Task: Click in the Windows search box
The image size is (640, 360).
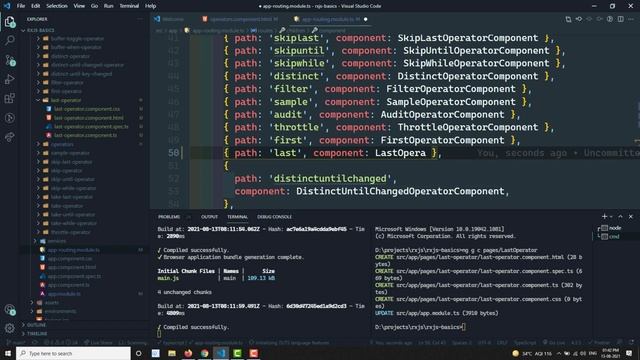Action: click(73, 353)
